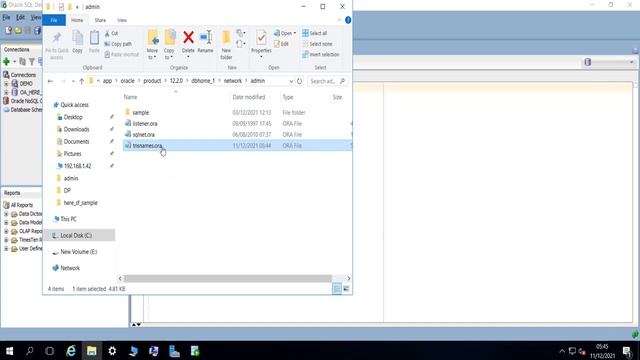Open 192.168.1.42 in navigation pane
Viewport: 640px width, 360px height.
tap(78, 166)
